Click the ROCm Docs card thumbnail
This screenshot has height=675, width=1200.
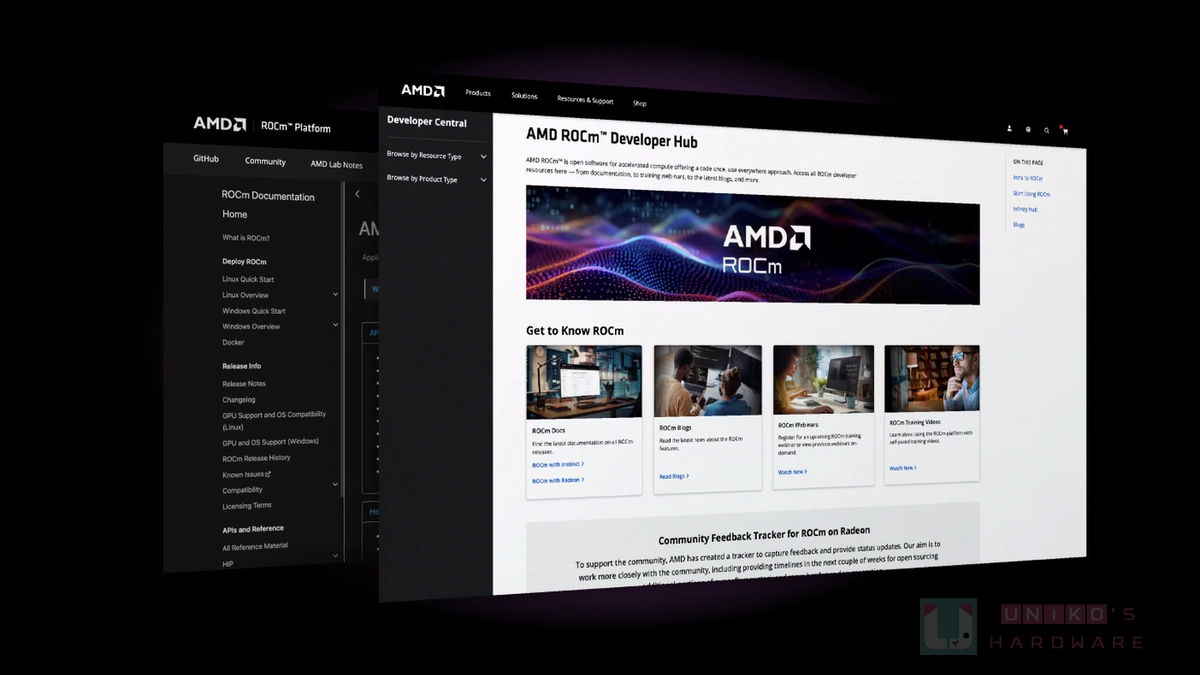(x=584, y=381)
